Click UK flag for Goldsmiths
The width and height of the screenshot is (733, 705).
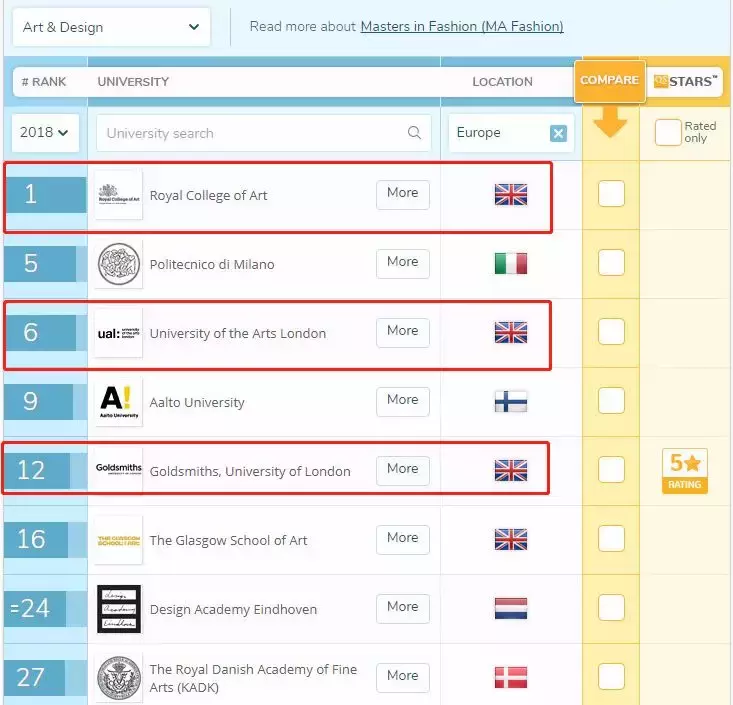[x=511, y=470]
